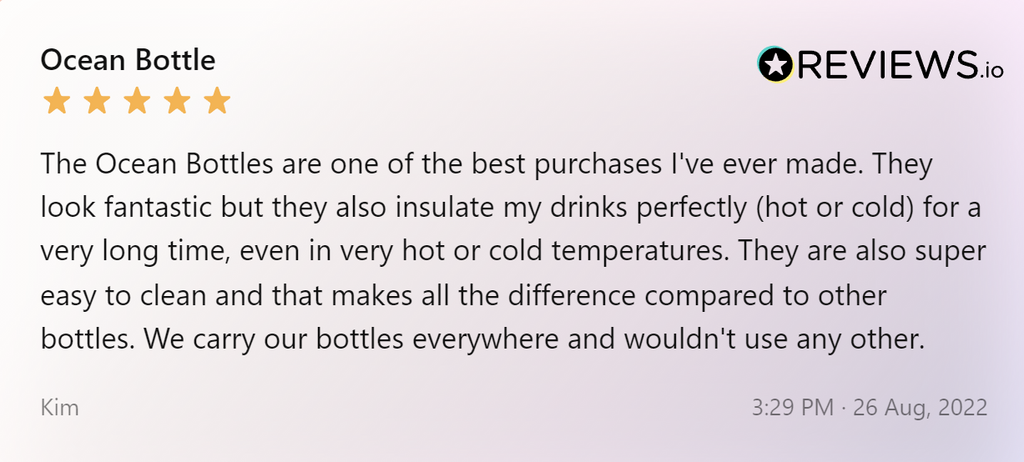
Task: Open reviewer name "Kim"
Action: 59,408
